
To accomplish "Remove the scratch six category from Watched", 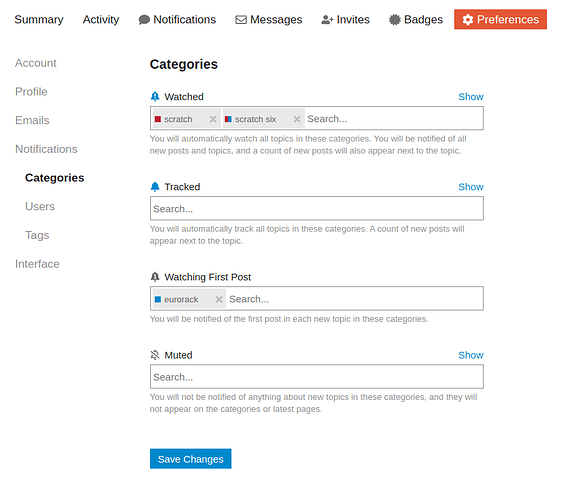I will (297, 119).
